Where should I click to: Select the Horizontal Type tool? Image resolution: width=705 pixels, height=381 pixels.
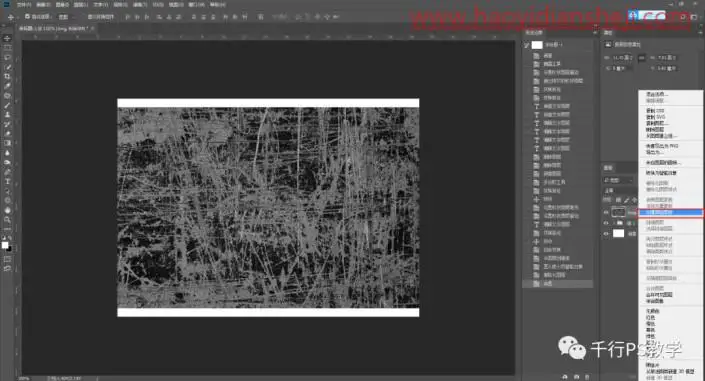click(7, 181)
